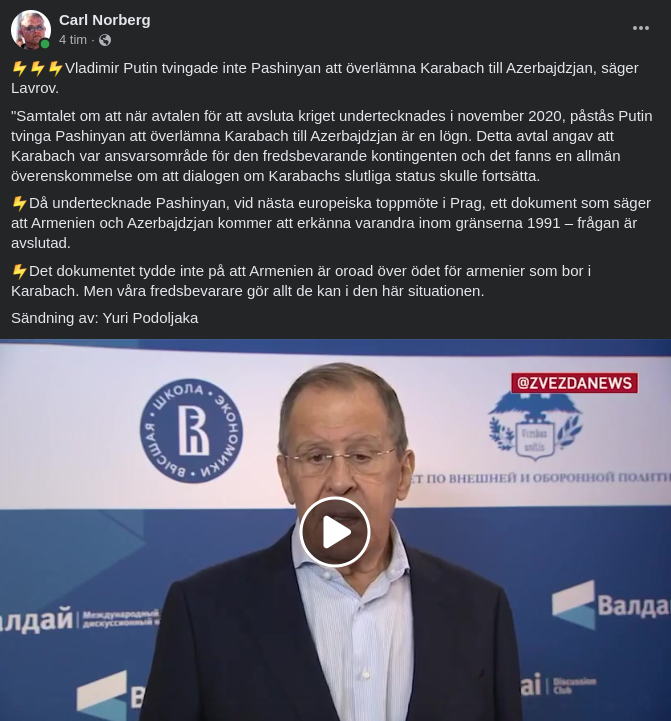Click the globe public-audience icon
The image size is (671, 721).
pyautogui.click(x=105, y=40)
